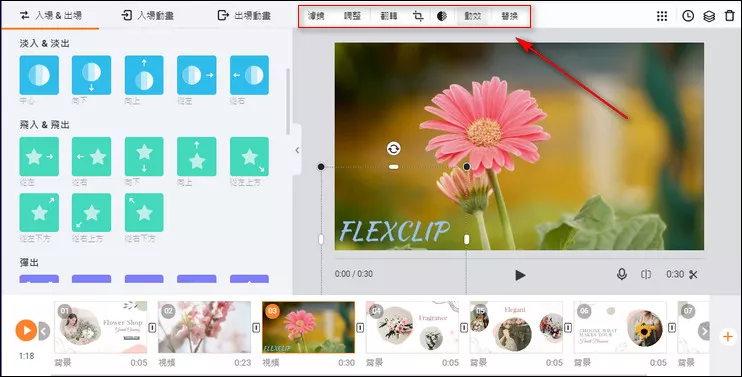Apply the fade 從左 effect
Image resolution: width=742 pixels, height=377 pixels.
click(196, 75)
